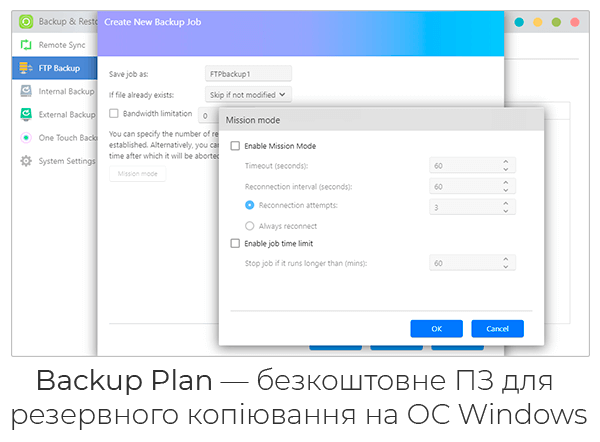600x442 pixels.
Task: Toggle Bandwidth limitation checkbox
Action: tap(114, 113)
